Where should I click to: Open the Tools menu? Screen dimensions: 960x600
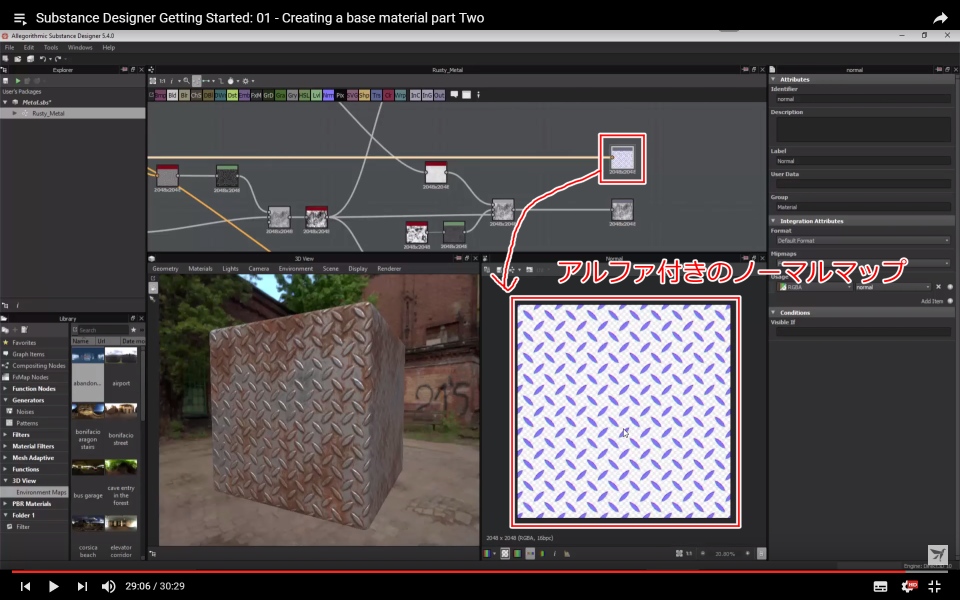click(51, 47)
